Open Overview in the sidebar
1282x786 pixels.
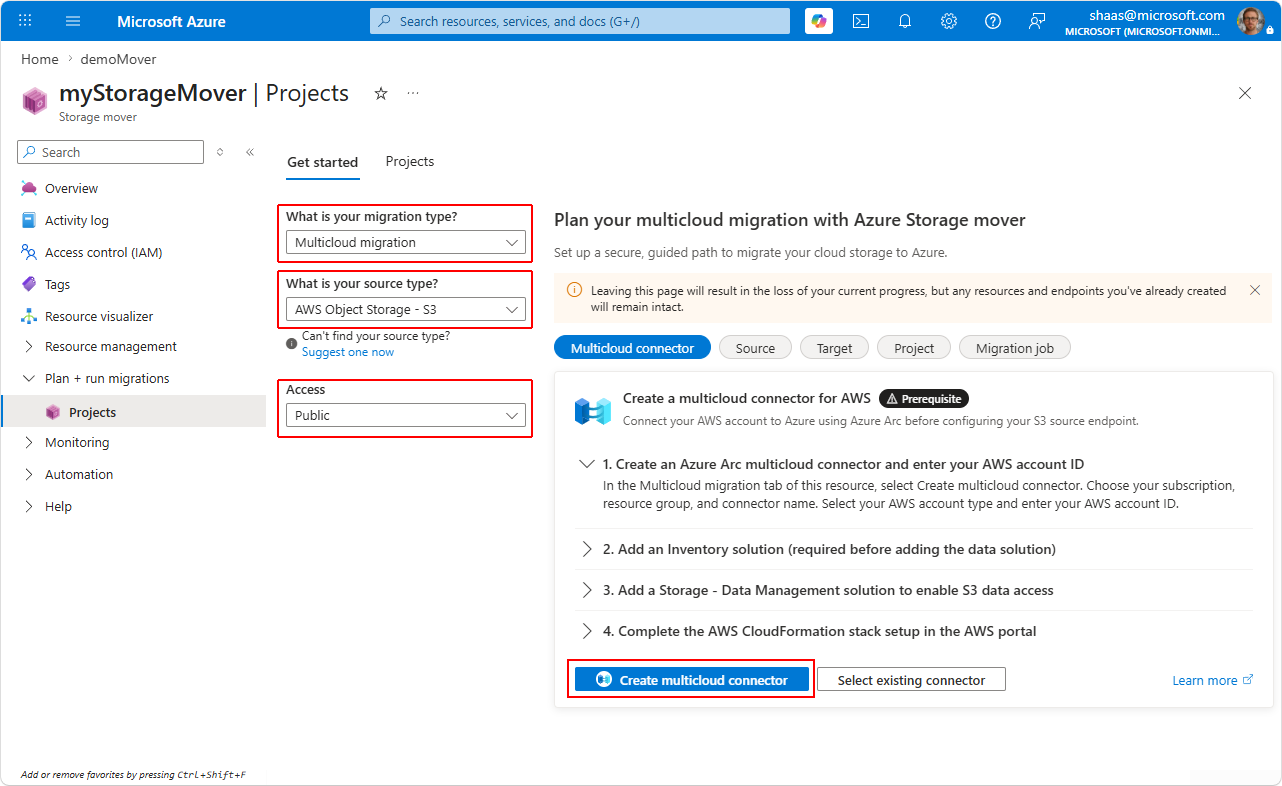[71, 188]
